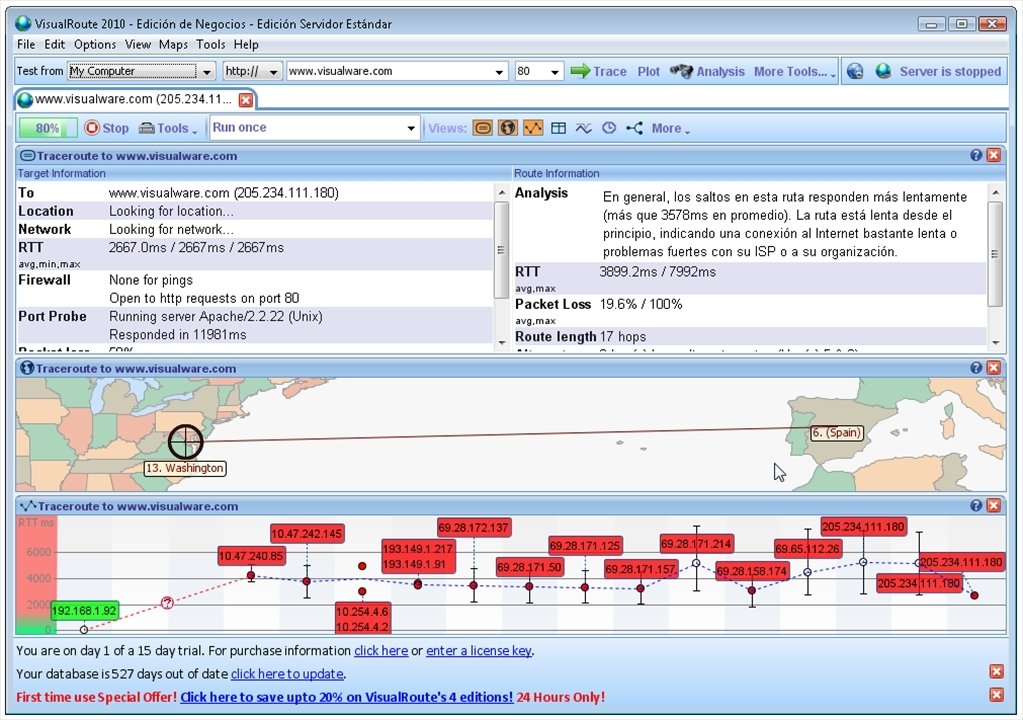
Task: Click the graph panel title icon
Action: (28, 506)
